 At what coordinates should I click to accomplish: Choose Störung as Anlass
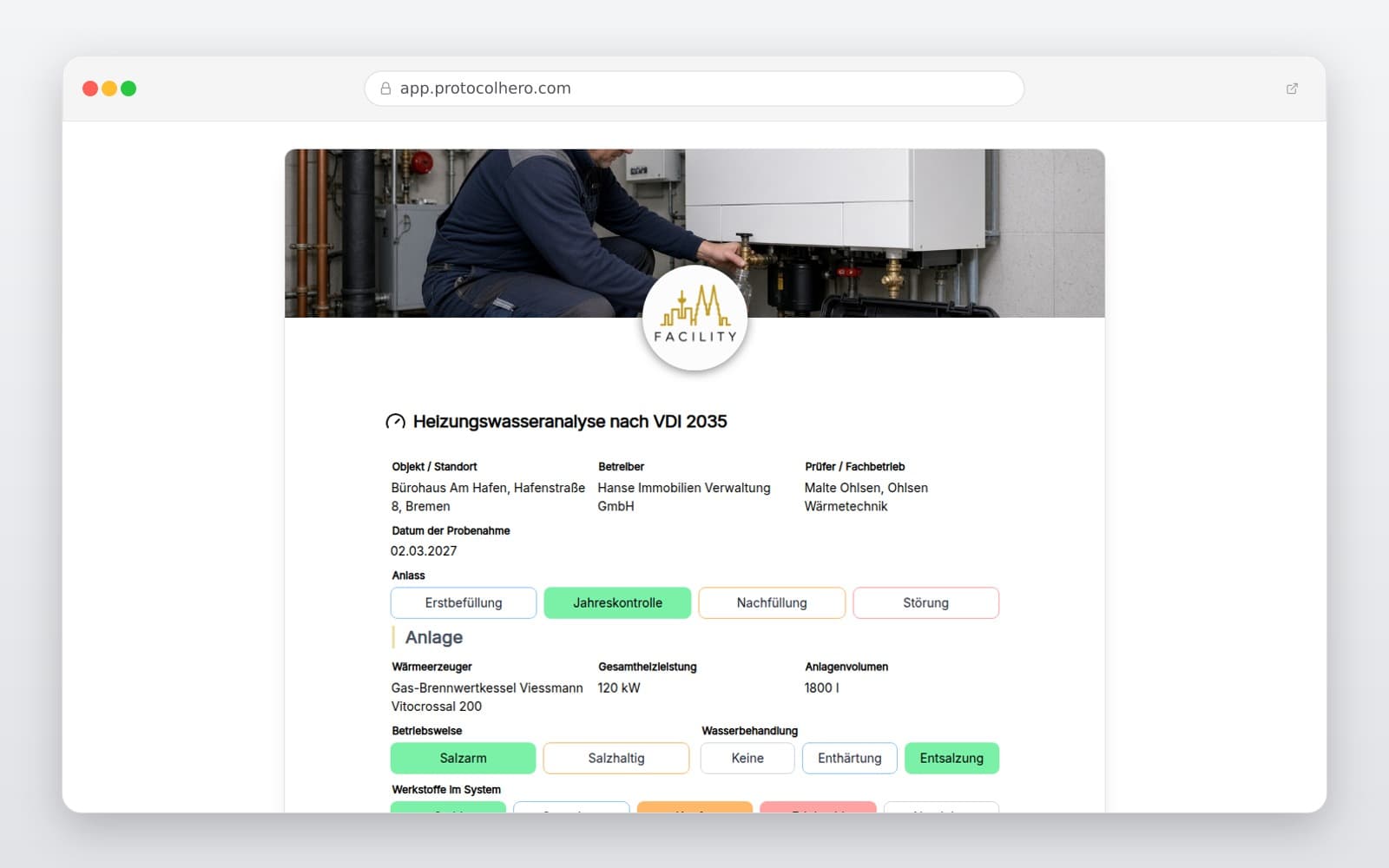[x=925, y=602]
